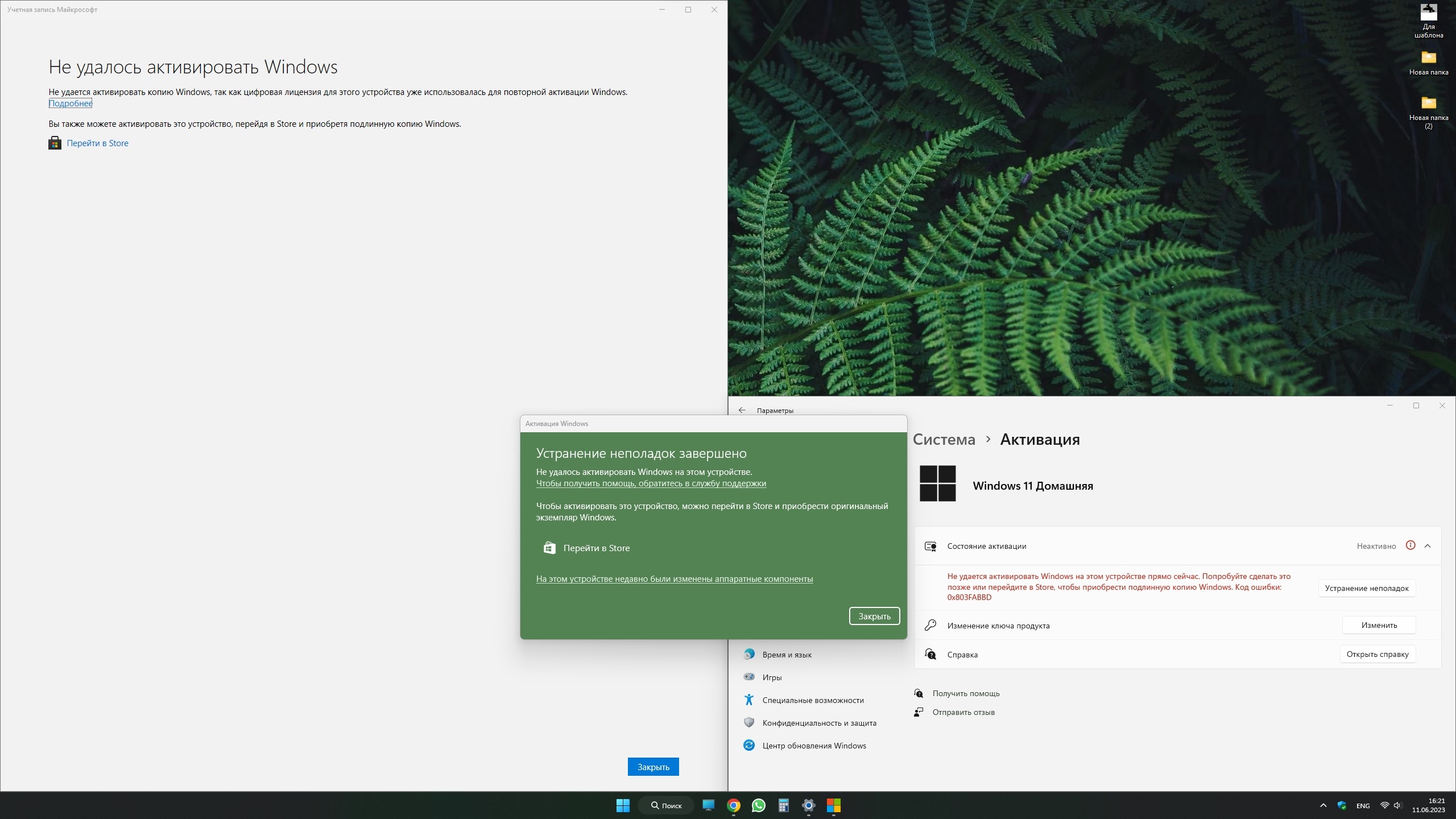The image size is (1456, 819).
Task: Click activation state certificate icon
Action: tap(930, 546)
